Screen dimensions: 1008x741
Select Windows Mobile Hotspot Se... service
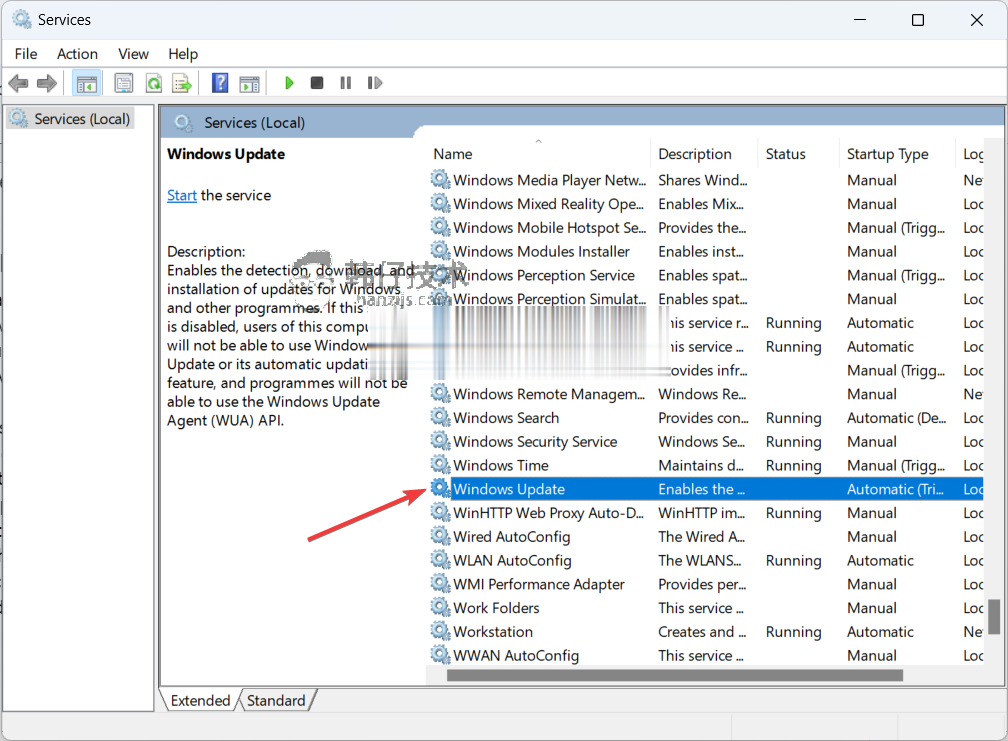(x=550, y=228)
